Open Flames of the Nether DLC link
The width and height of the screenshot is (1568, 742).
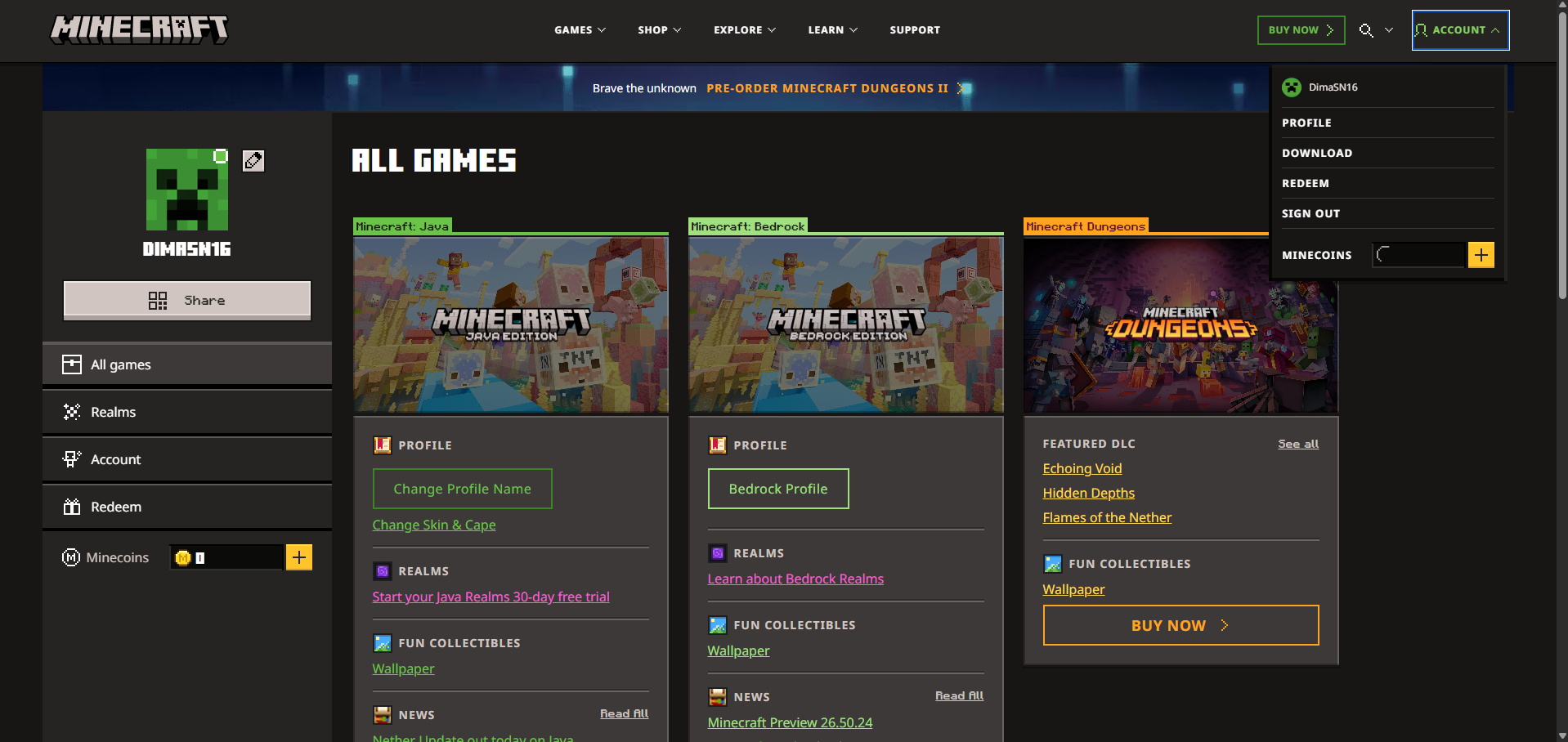[x=1107, y=517]
